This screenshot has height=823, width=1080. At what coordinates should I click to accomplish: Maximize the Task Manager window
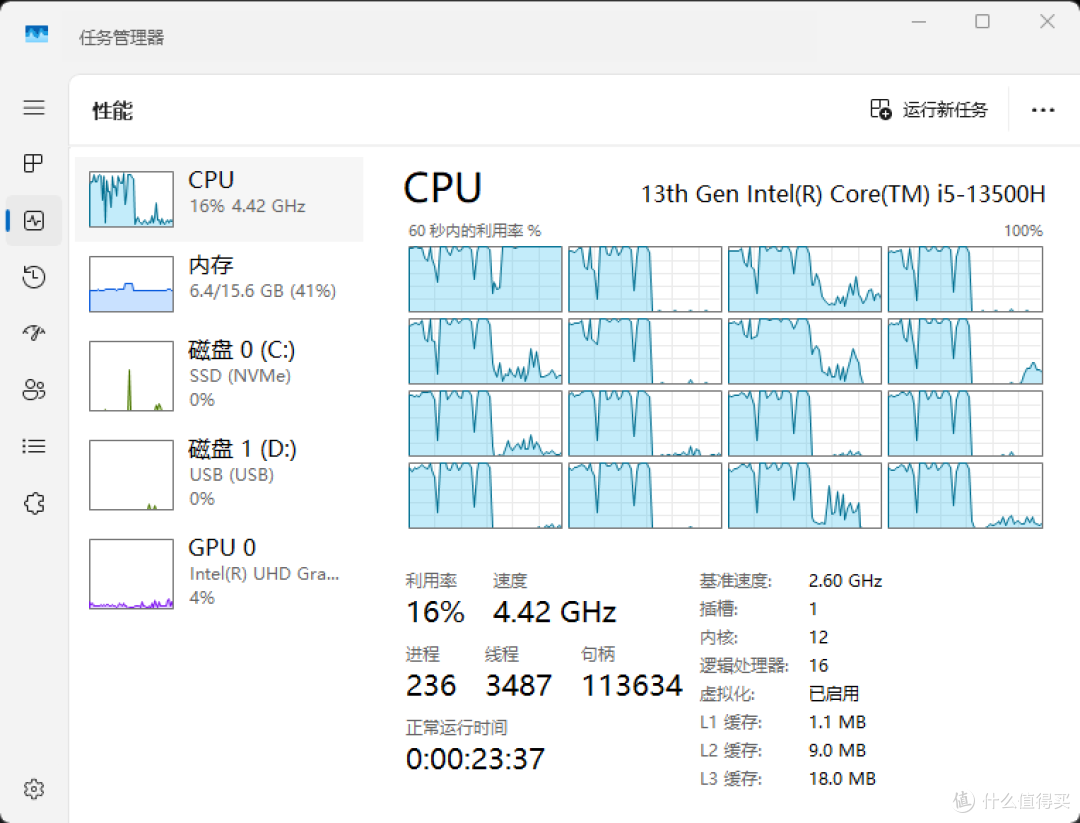click(x=982, y=21)
